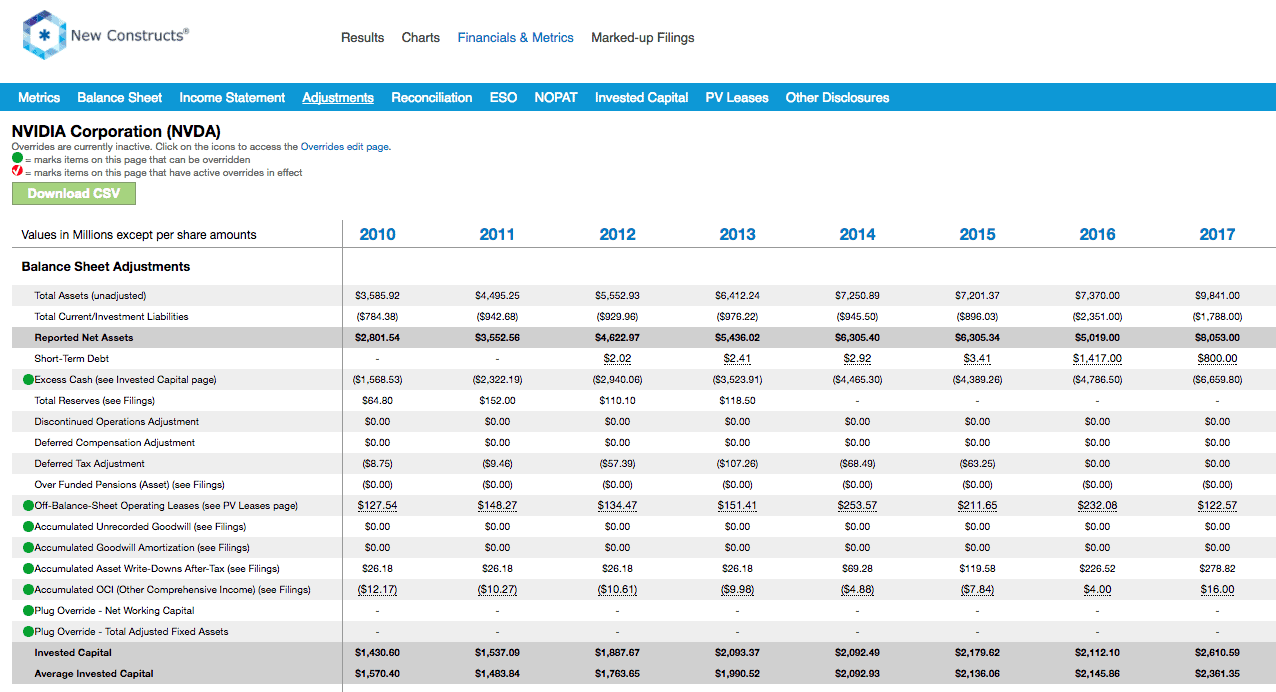
Task: Click 2012 Operating Leases value $134.47
Action: [x=617, y=506]
